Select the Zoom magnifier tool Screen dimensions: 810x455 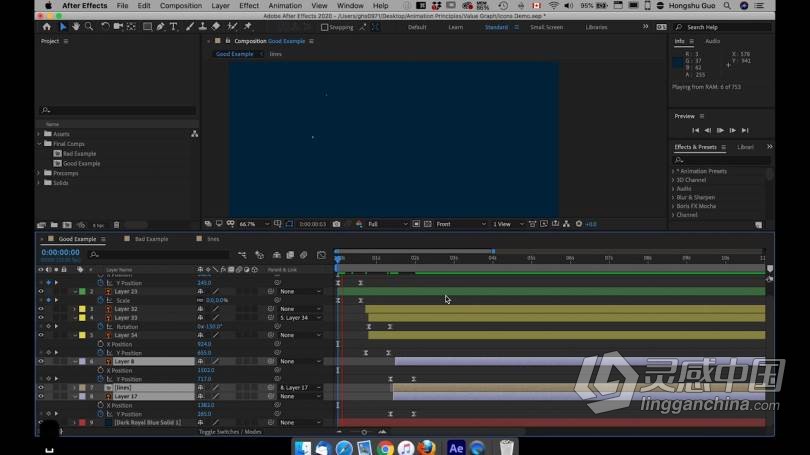click(89, 26)
